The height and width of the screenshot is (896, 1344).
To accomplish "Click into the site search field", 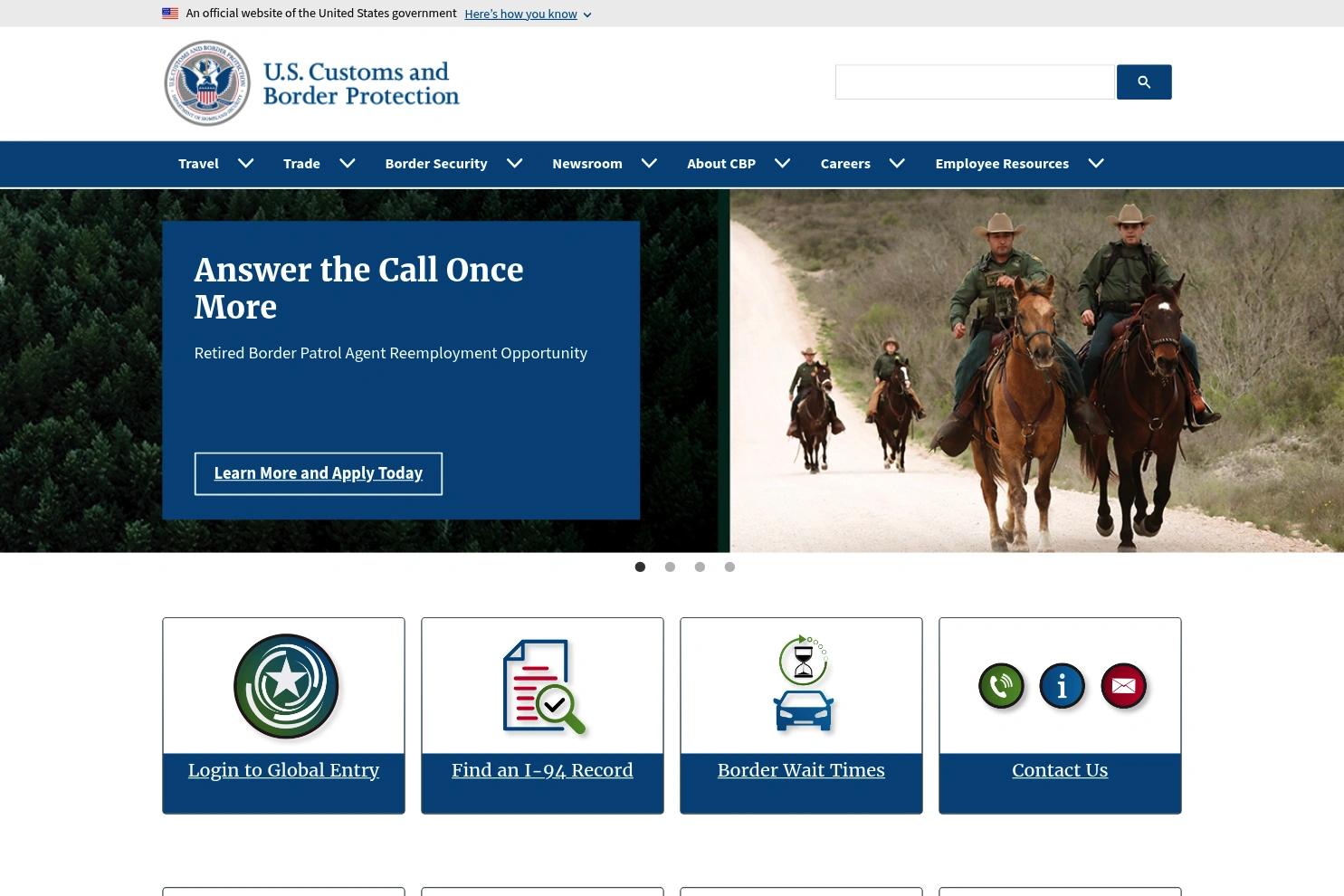I will [975, 82].
